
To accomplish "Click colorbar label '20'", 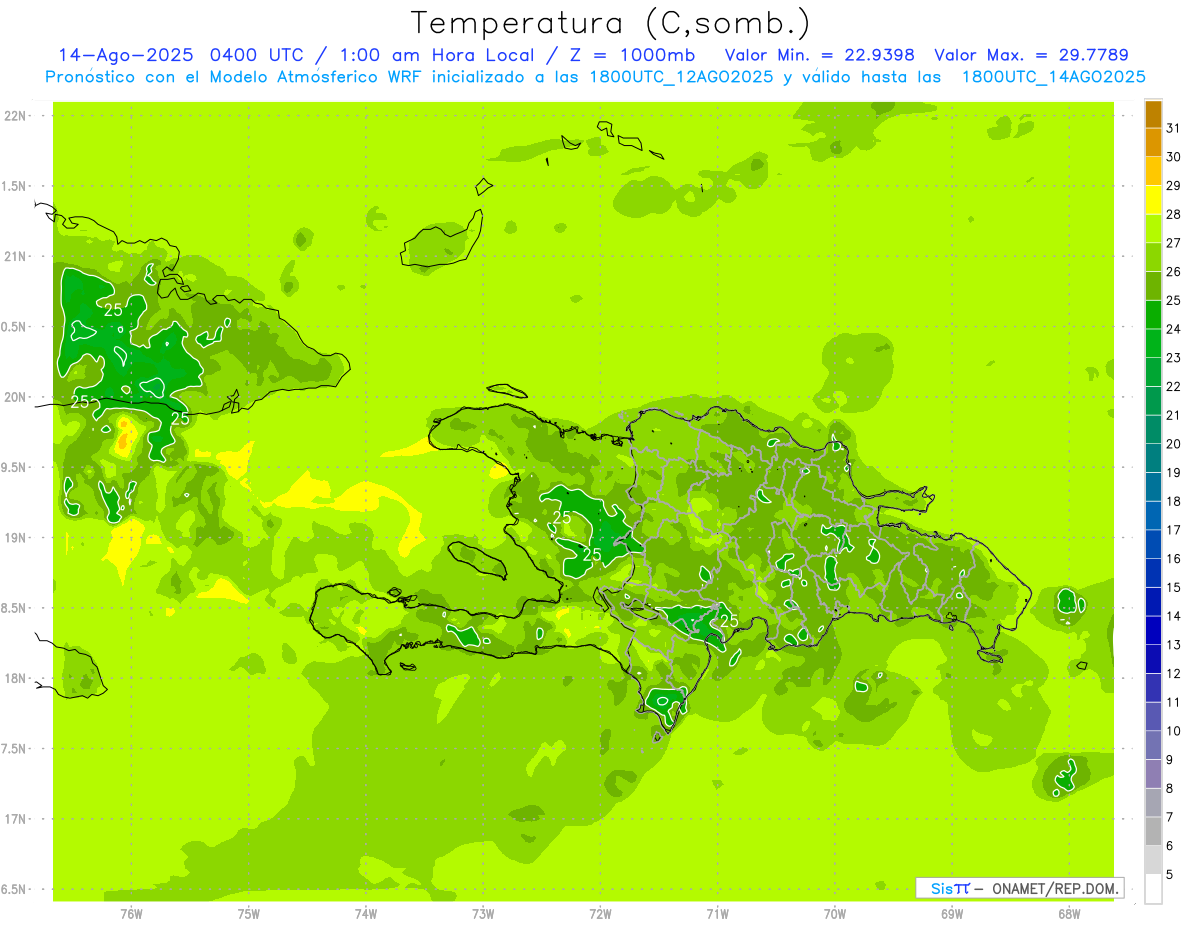I will (1174, 444).
